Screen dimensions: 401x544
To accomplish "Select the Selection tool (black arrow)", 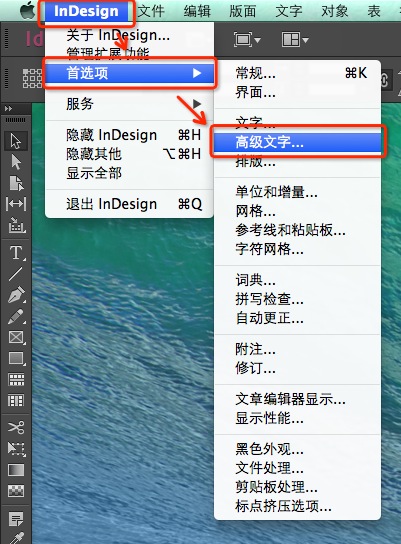I will (x=16, y=141).
